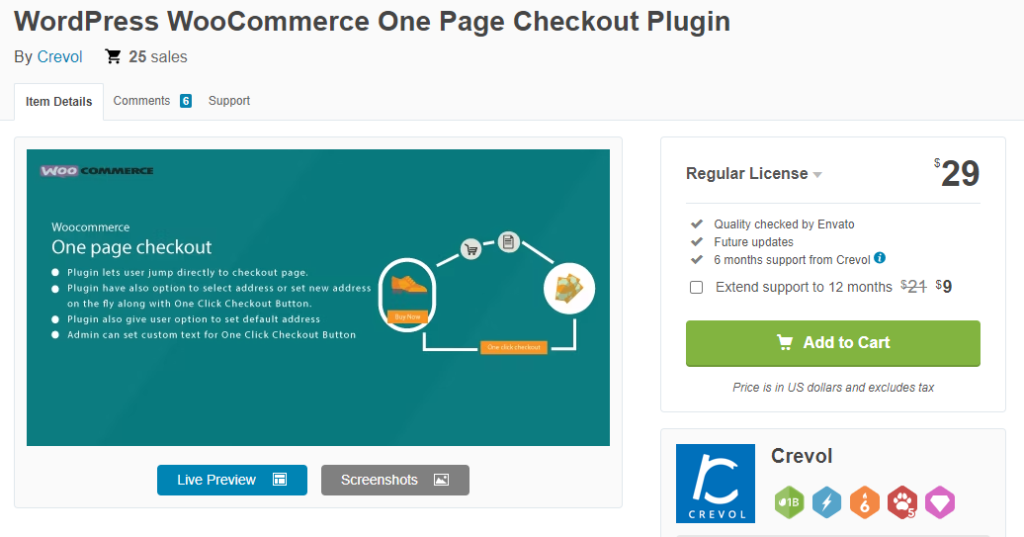Select the Item Details tab
Screen dimensions: 1024x537
click(59, 102)
